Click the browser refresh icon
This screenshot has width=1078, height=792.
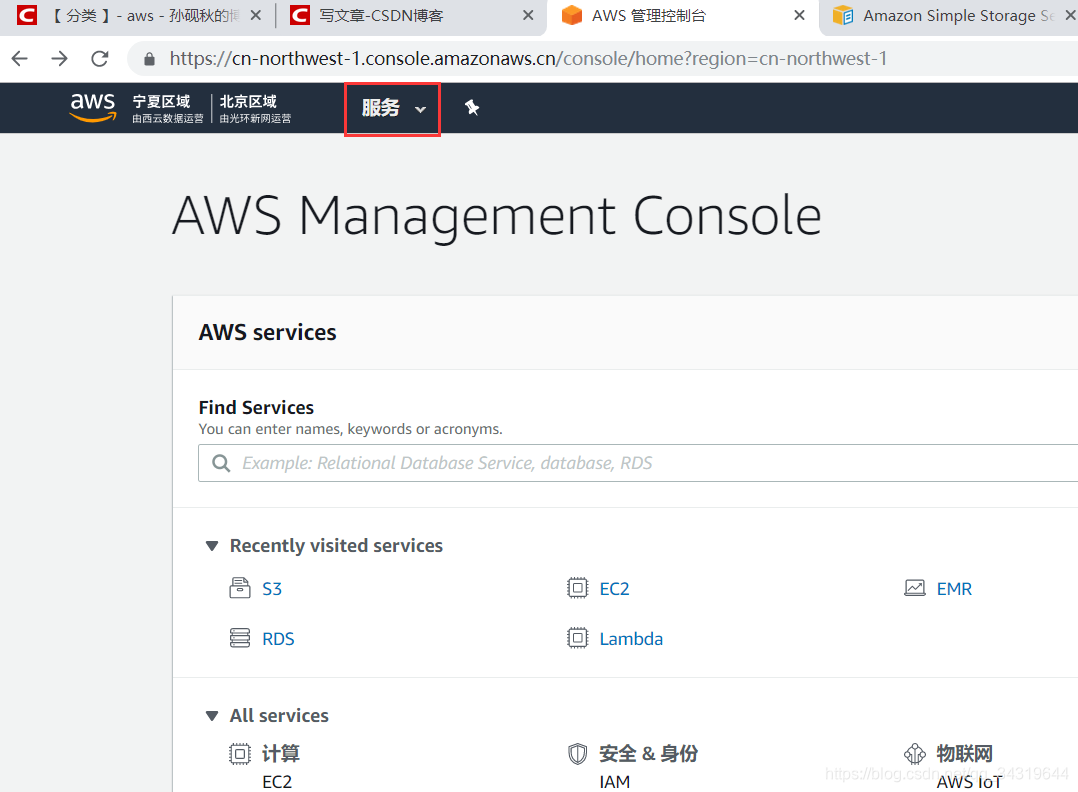click(99, 58)
